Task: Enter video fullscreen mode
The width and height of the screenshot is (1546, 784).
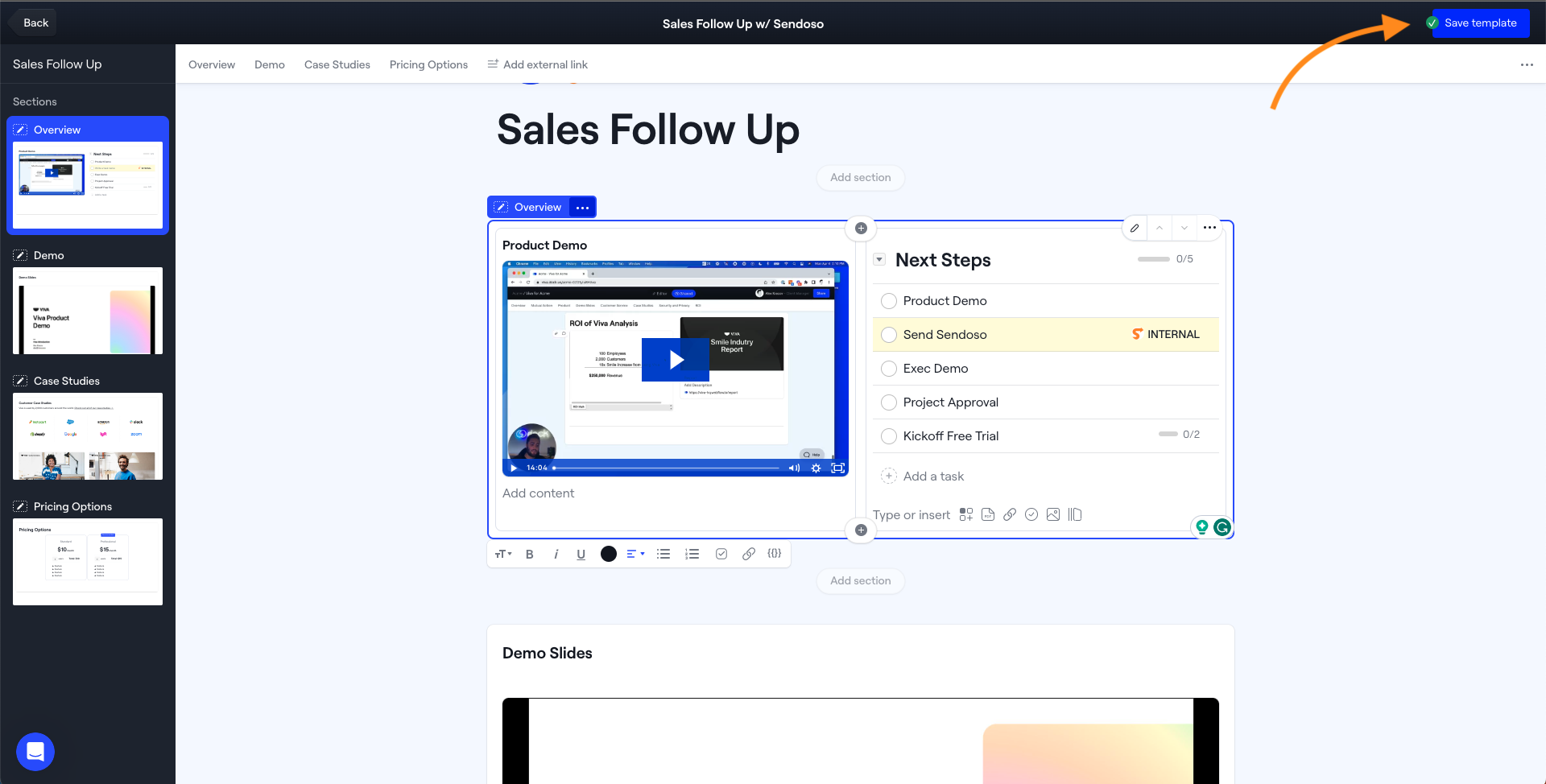Action: point(837,468)
